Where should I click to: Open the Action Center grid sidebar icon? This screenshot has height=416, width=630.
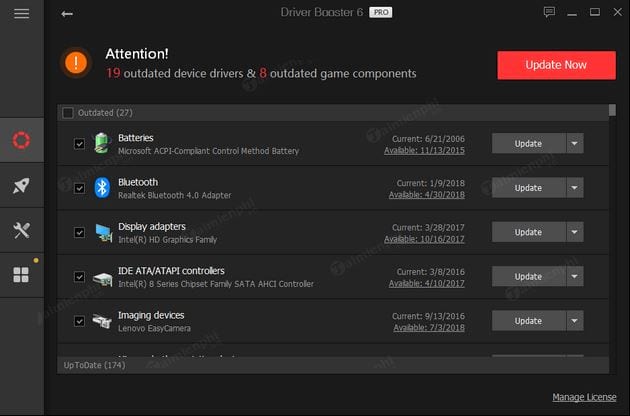[x=21, y=275]
